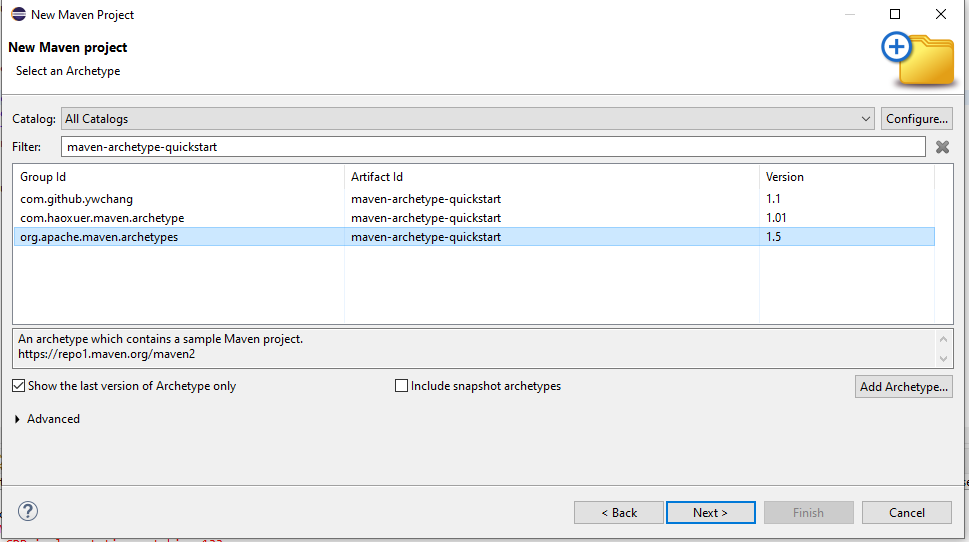The width and height of the screenshot is (969, 542).
Task: Maximize the New Maven Project window
Action: [895, 14]
